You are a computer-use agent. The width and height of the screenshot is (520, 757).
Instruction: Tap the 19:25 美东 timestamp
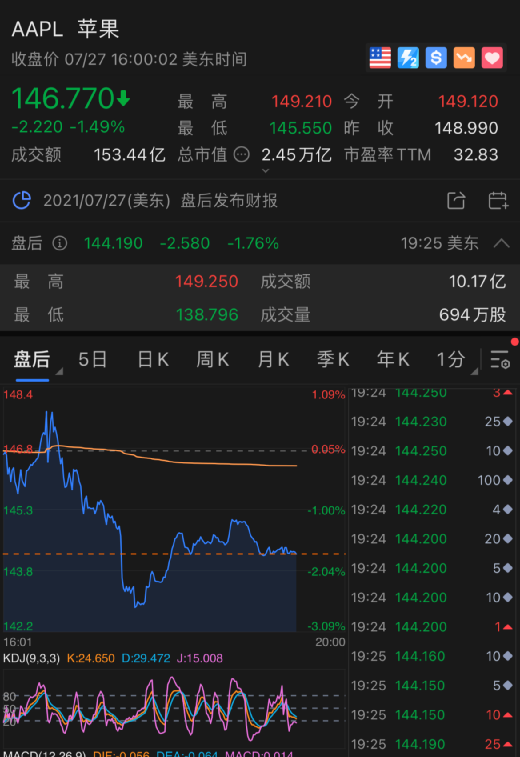point(439,243)
